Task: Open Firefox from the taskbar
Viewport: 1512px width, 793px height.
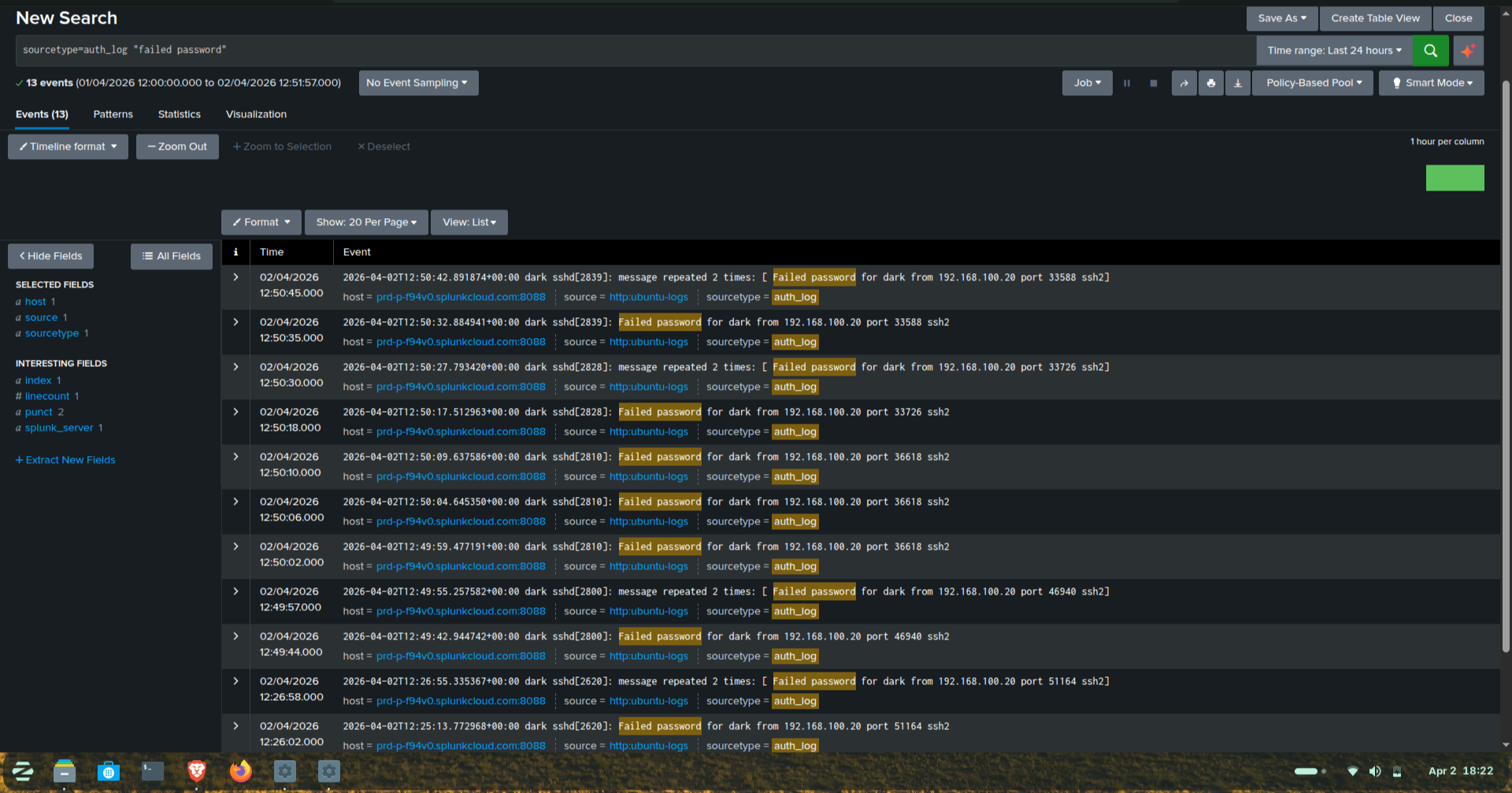Action: click(x=241, y=771)
